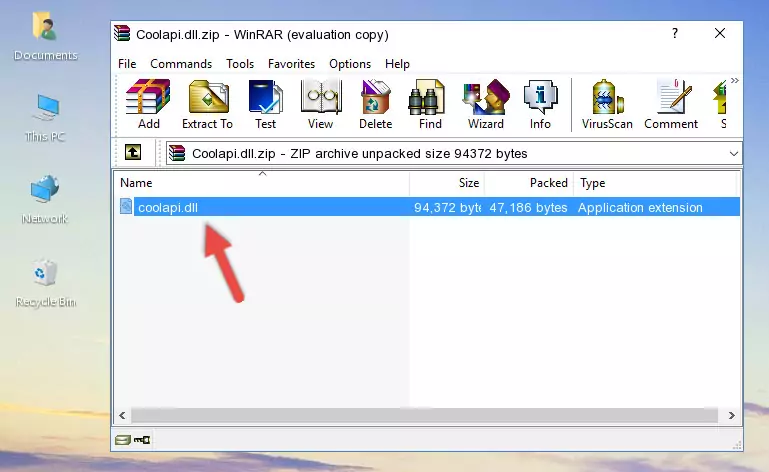Open the Tools menu

point(240,64)
